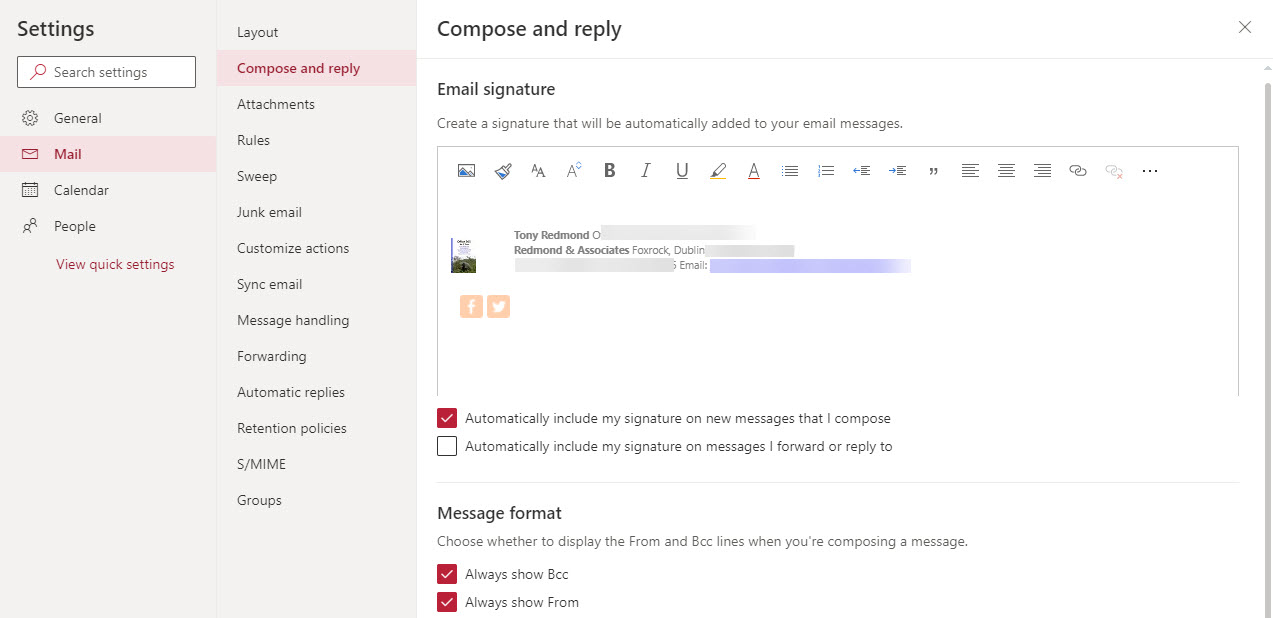Viewport: 1273px width, 618px height.
Task: Enable signature on forwarded or replied messages
Action: click(x=447, y=446)
